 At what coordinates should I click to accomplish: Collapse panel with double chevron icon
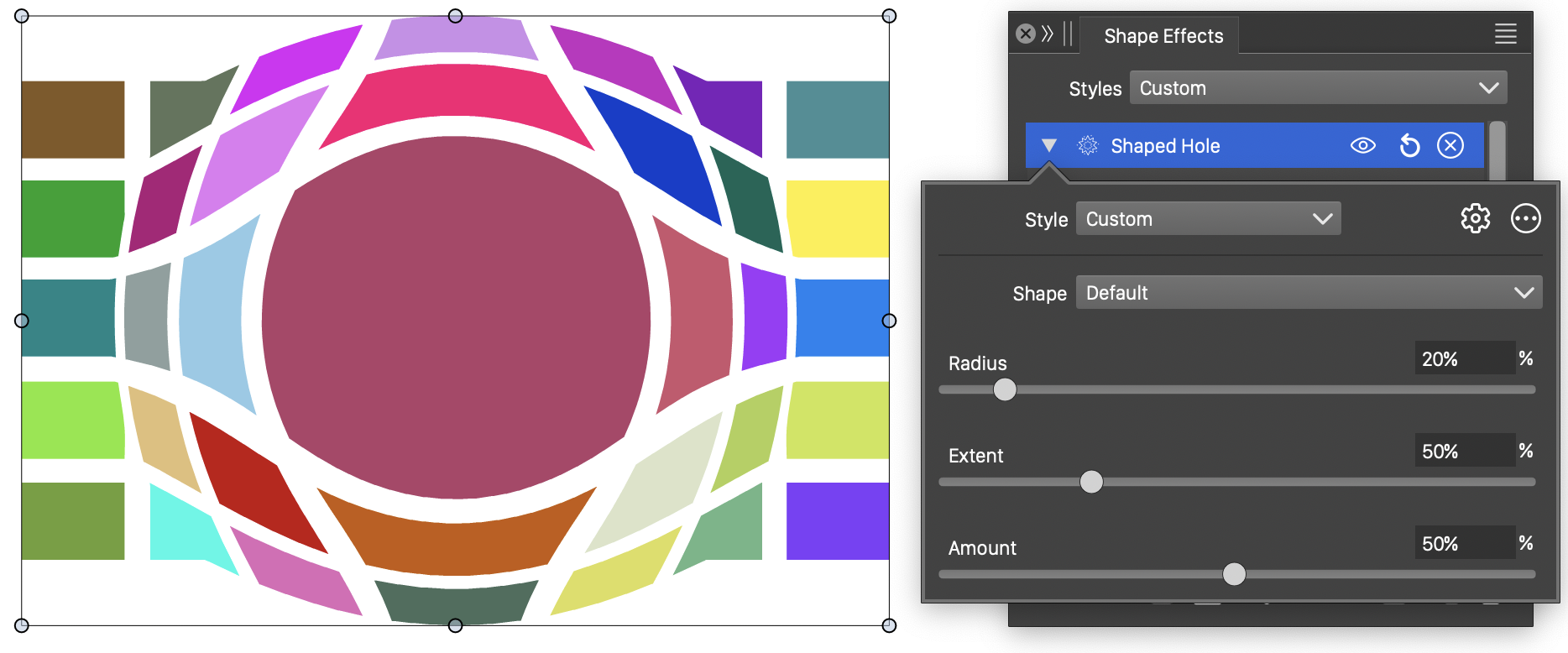(x=1048, y=34)
